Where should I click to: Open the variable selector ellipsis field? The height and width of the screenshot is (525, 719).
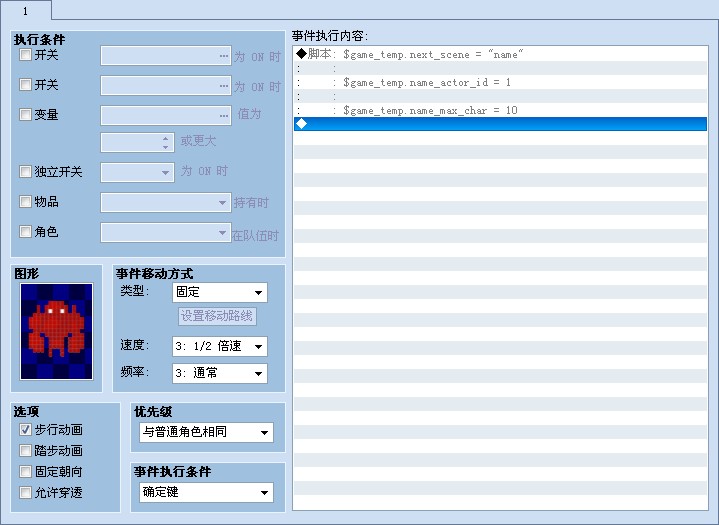[166, 115]
